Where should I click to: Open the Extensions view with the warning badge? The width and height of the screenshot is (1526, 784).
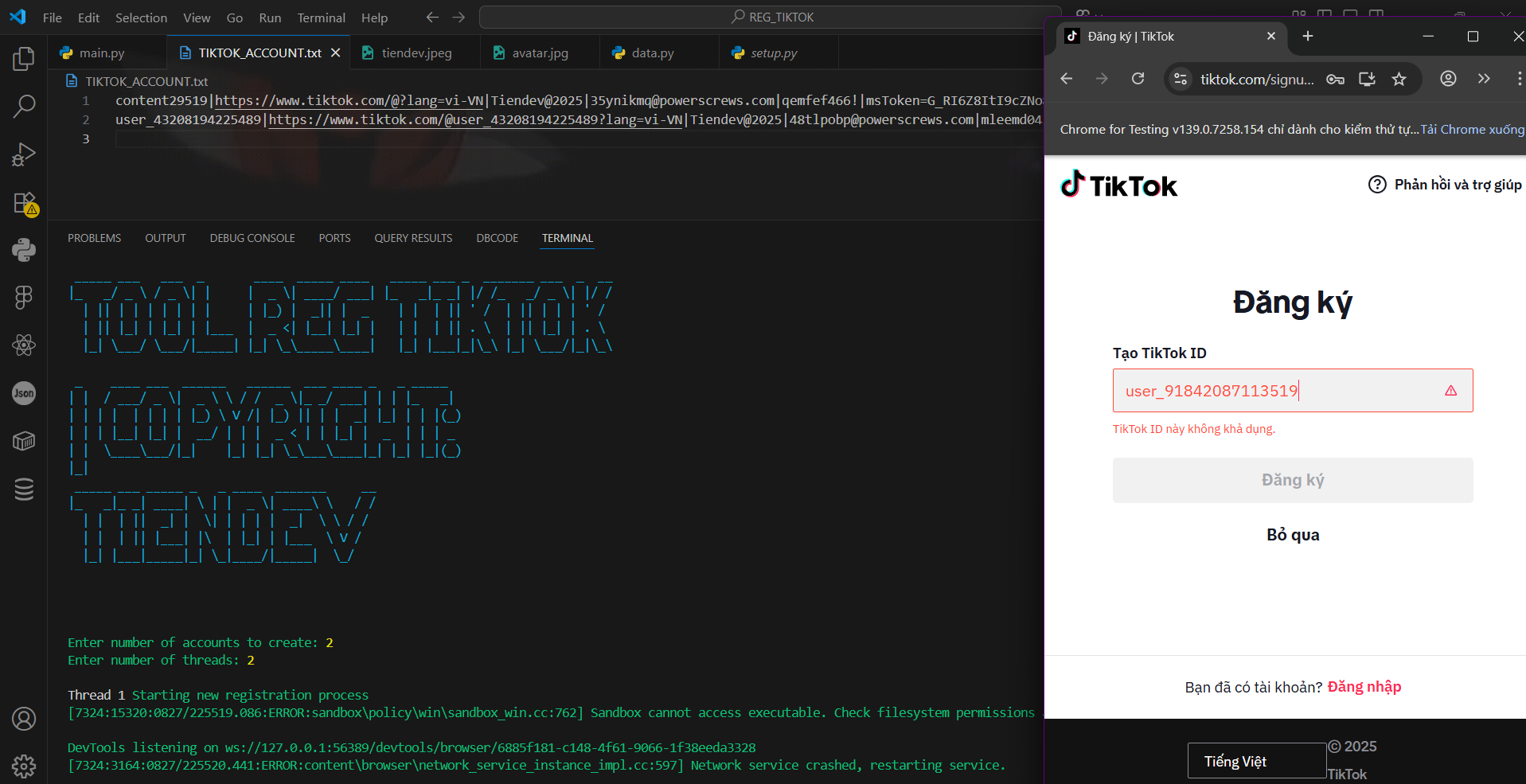click(x=24, y=203)
